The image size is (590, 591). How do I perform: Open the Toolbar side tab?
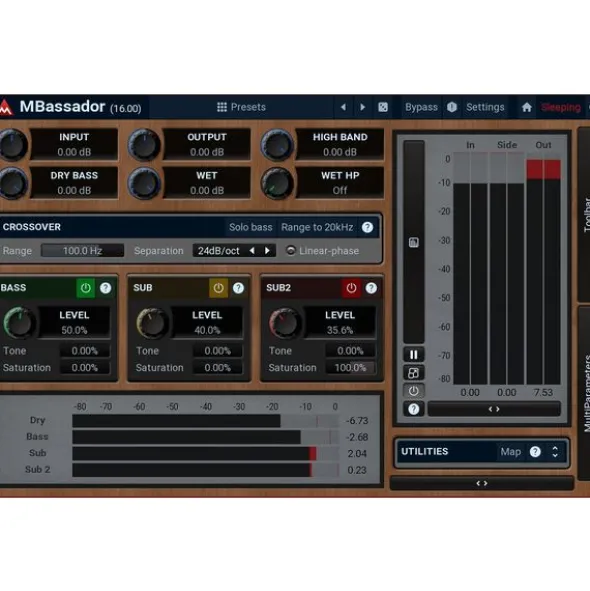585,215
